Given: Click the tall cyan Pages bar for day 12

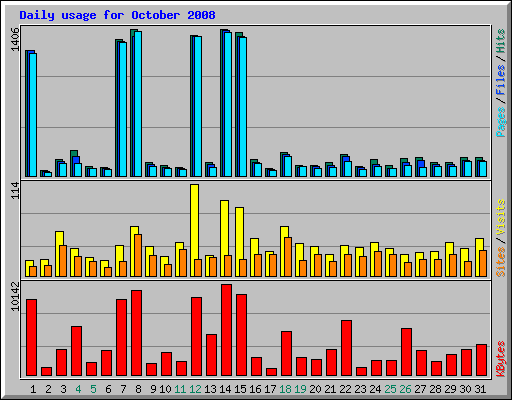Looking at the screenshot, I should click(x=198, y=107).
